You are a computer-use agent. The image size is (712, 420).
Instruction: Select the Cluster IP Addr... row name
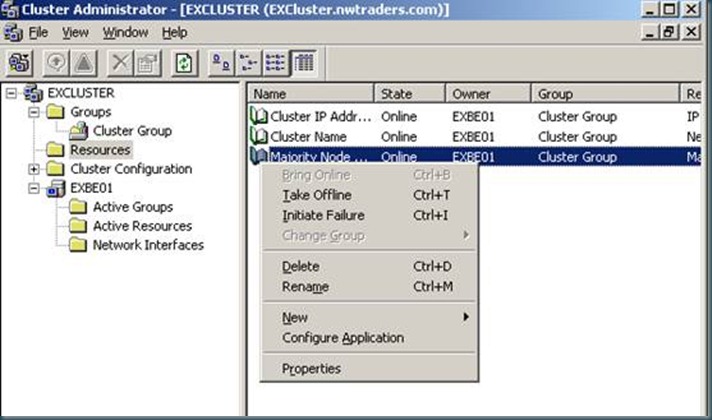321,116
